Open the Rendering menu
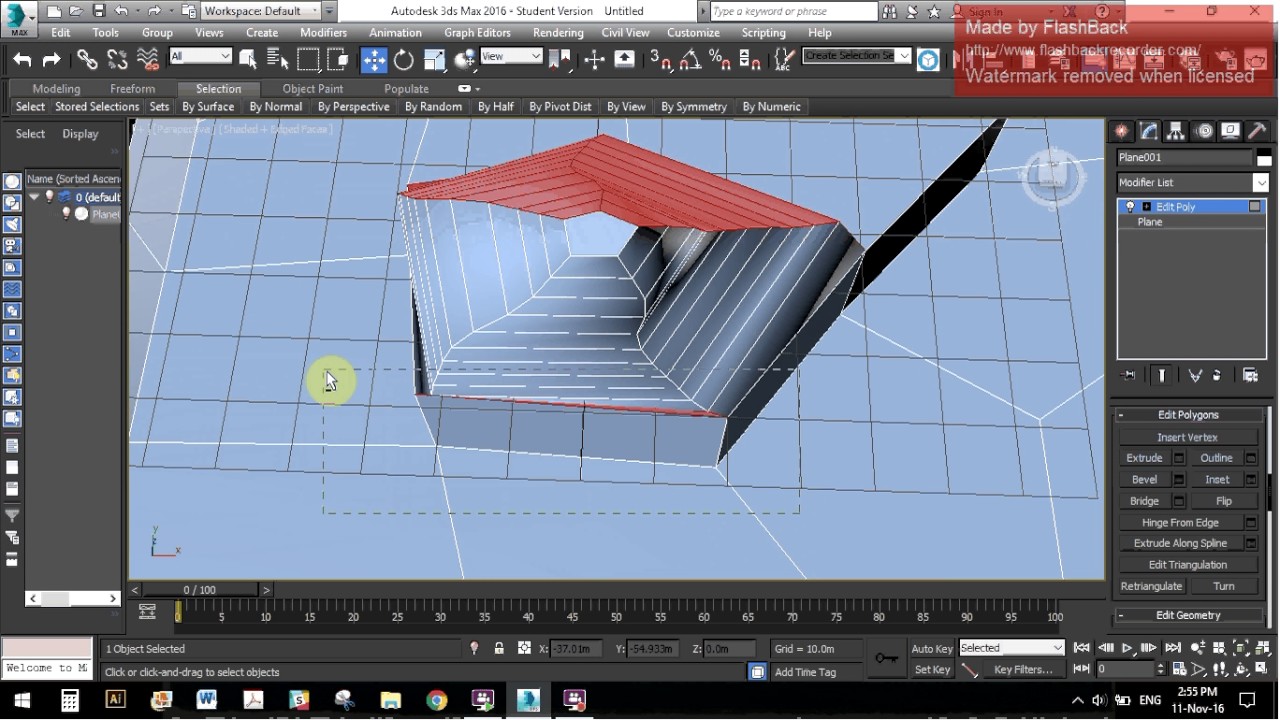This screenshot has height=720, width=1280. 558,32
